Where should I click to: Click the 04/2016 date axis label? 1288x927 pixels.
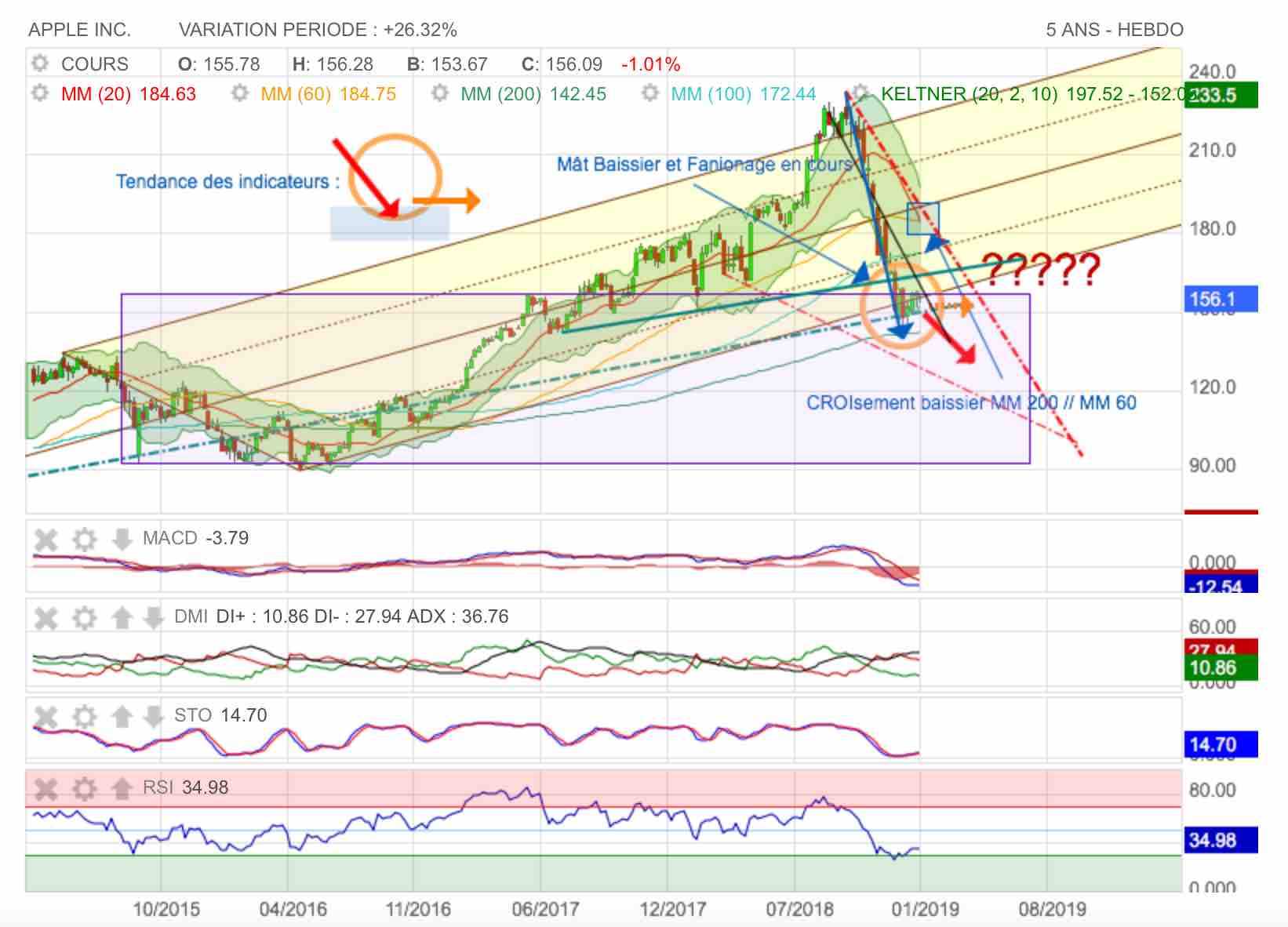point(293,909)
